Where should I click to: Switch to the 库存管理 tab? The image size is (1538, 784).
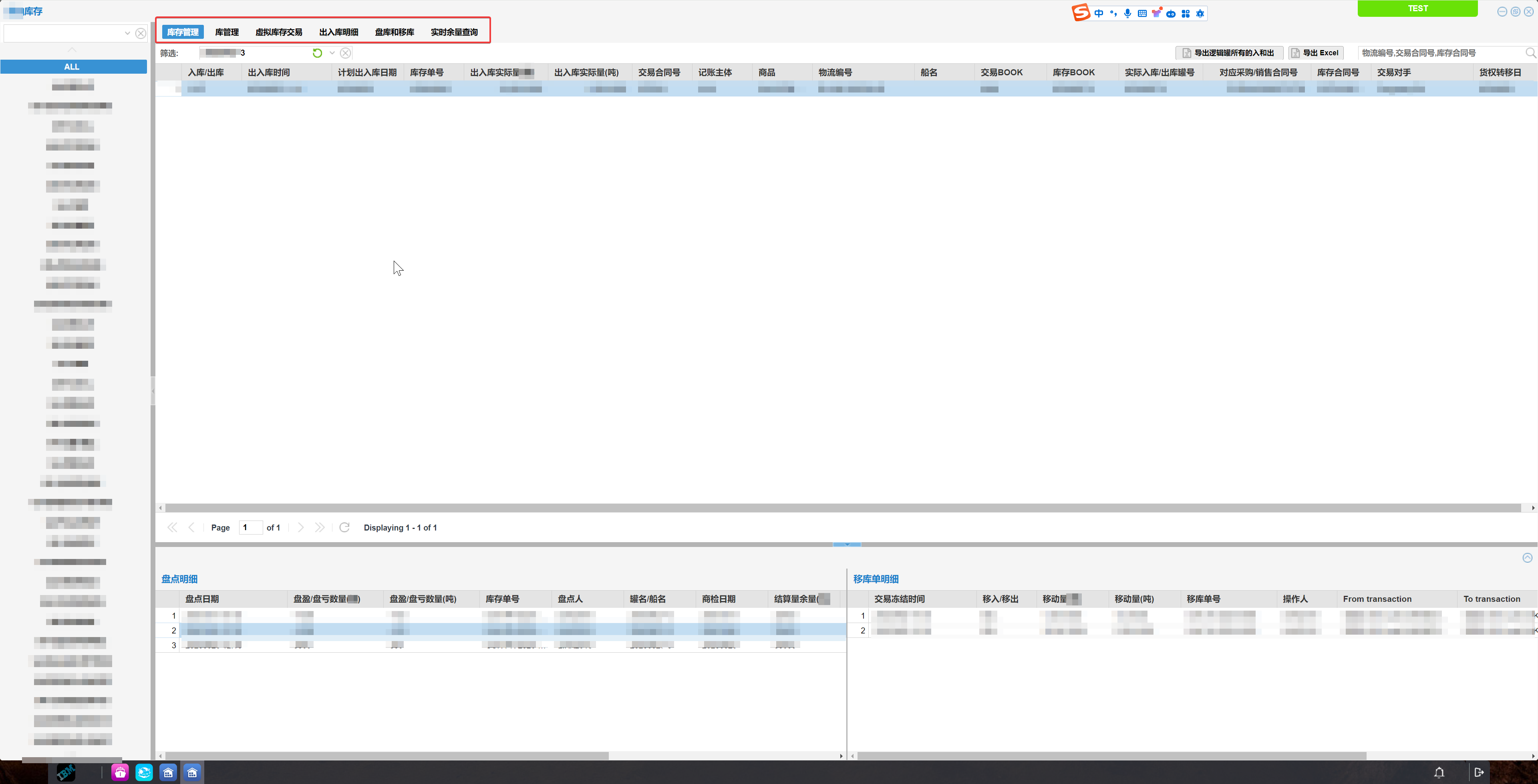coord(183,32)
